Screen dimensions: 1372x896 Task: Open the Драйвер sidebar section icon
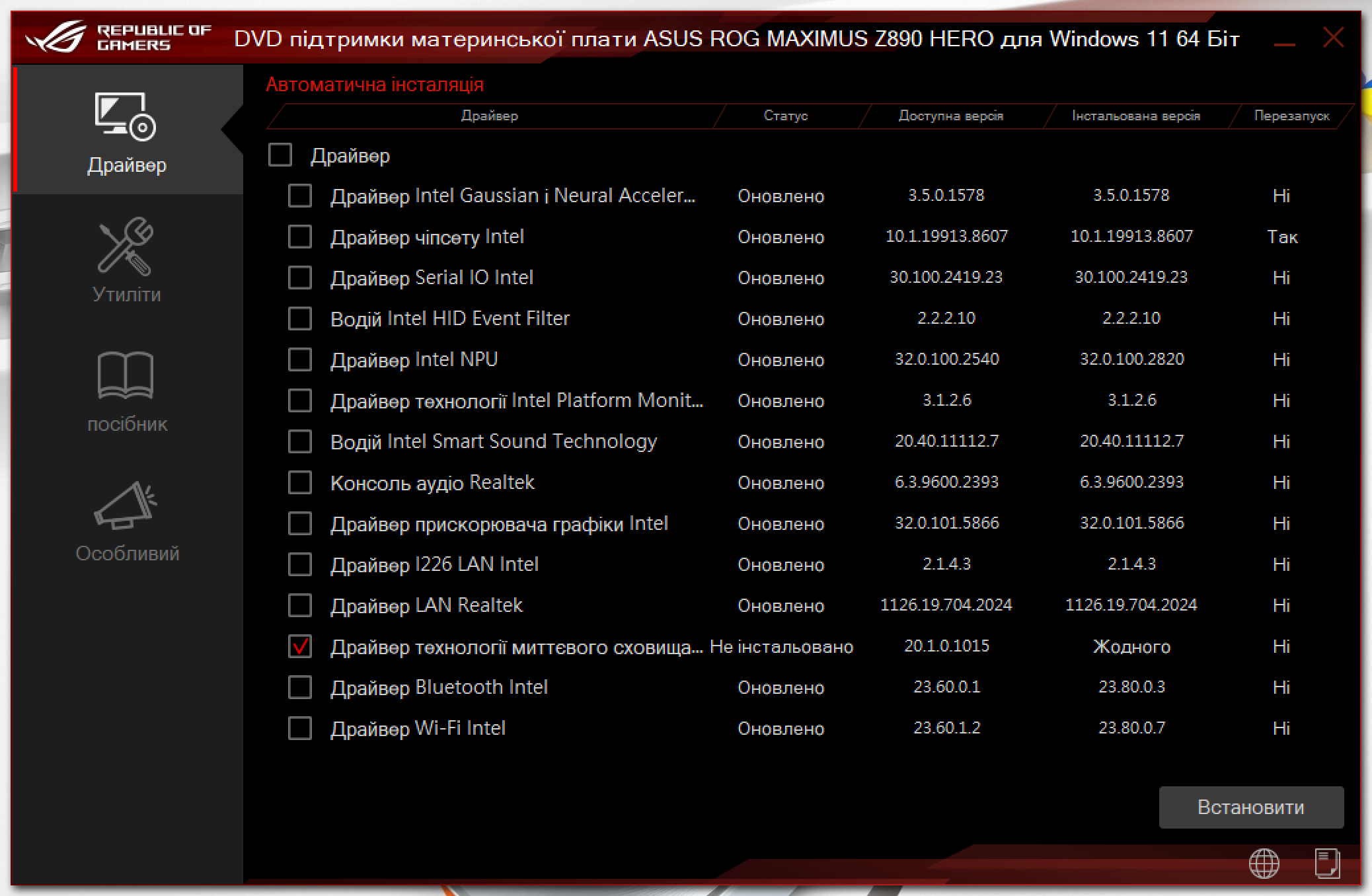click(126, 116)
